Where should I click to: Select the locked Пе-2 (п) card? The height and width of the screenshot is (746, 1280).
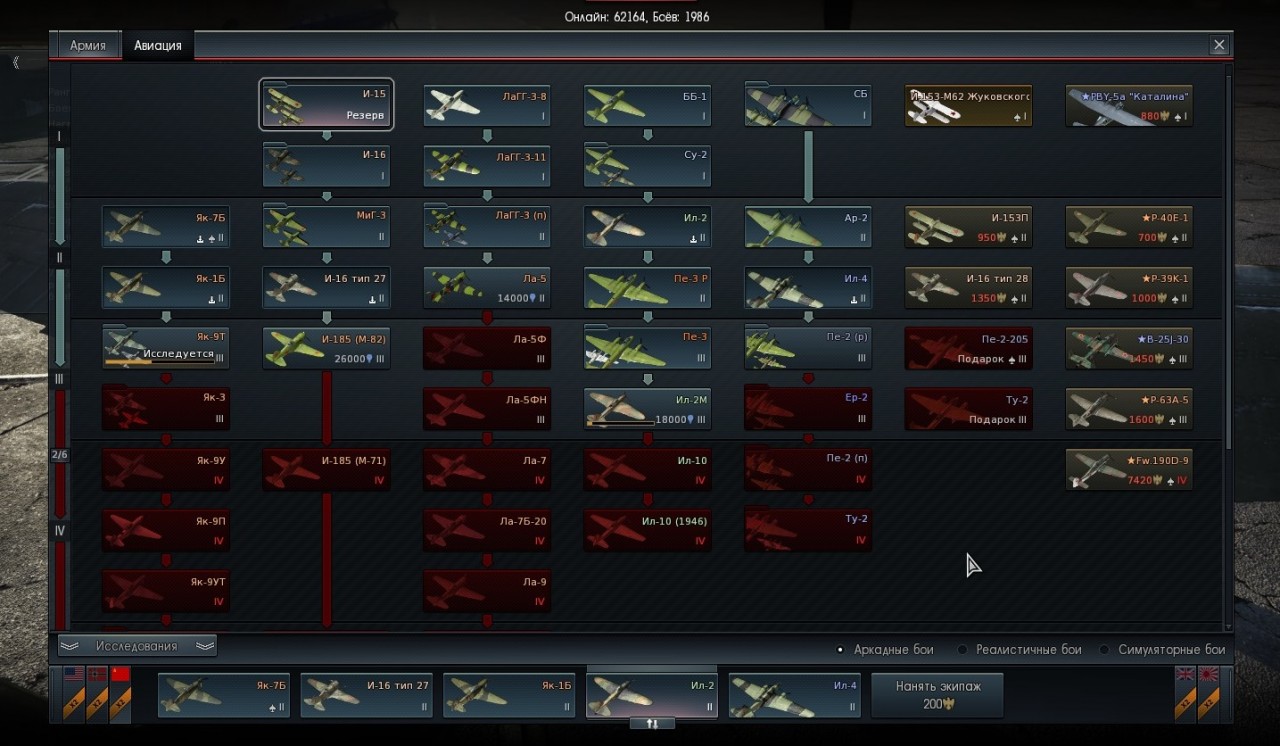click(808, 469)
